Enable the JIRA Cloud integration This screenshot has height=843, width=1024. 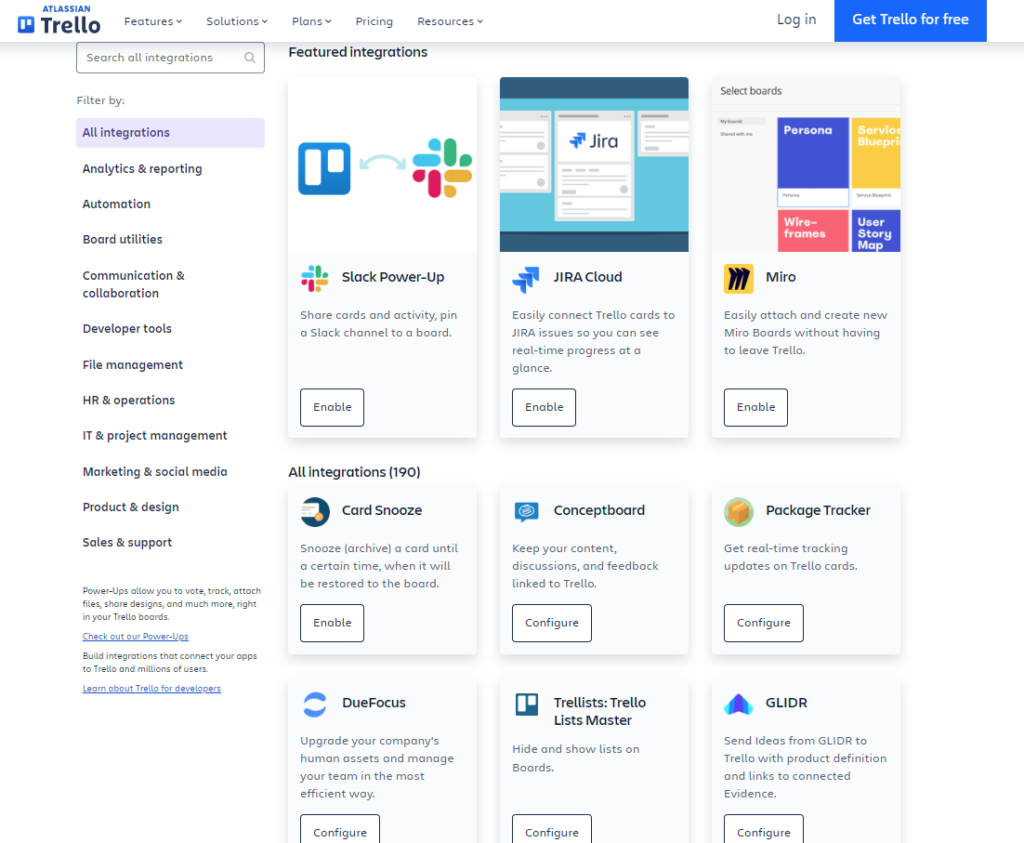point(544,407)
